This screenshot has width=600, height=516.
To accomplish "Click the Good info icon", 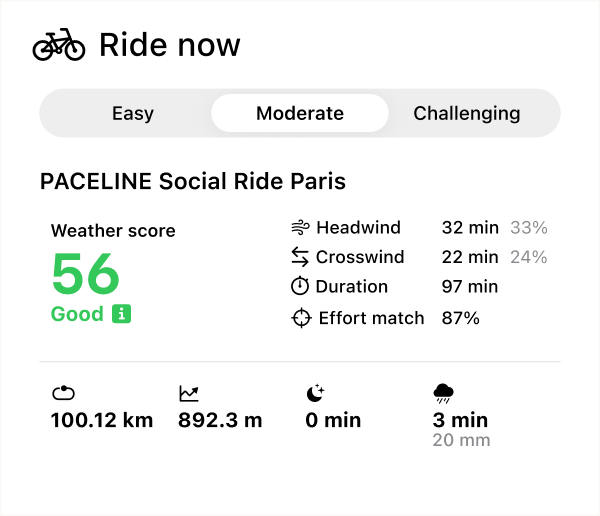I will coord(122,314).
